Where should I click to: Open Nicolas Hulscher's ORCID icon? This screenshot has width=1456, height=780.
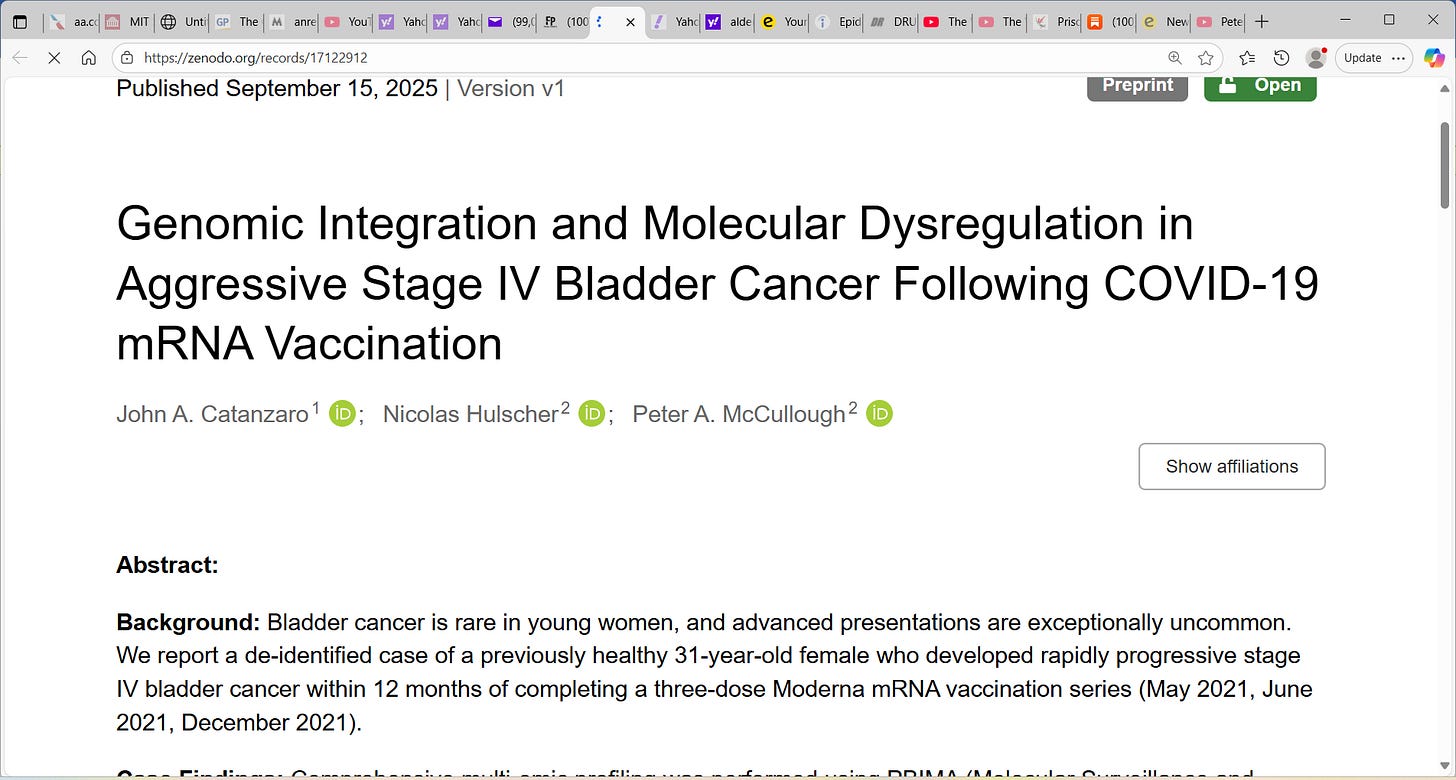[x=592, y=413]
